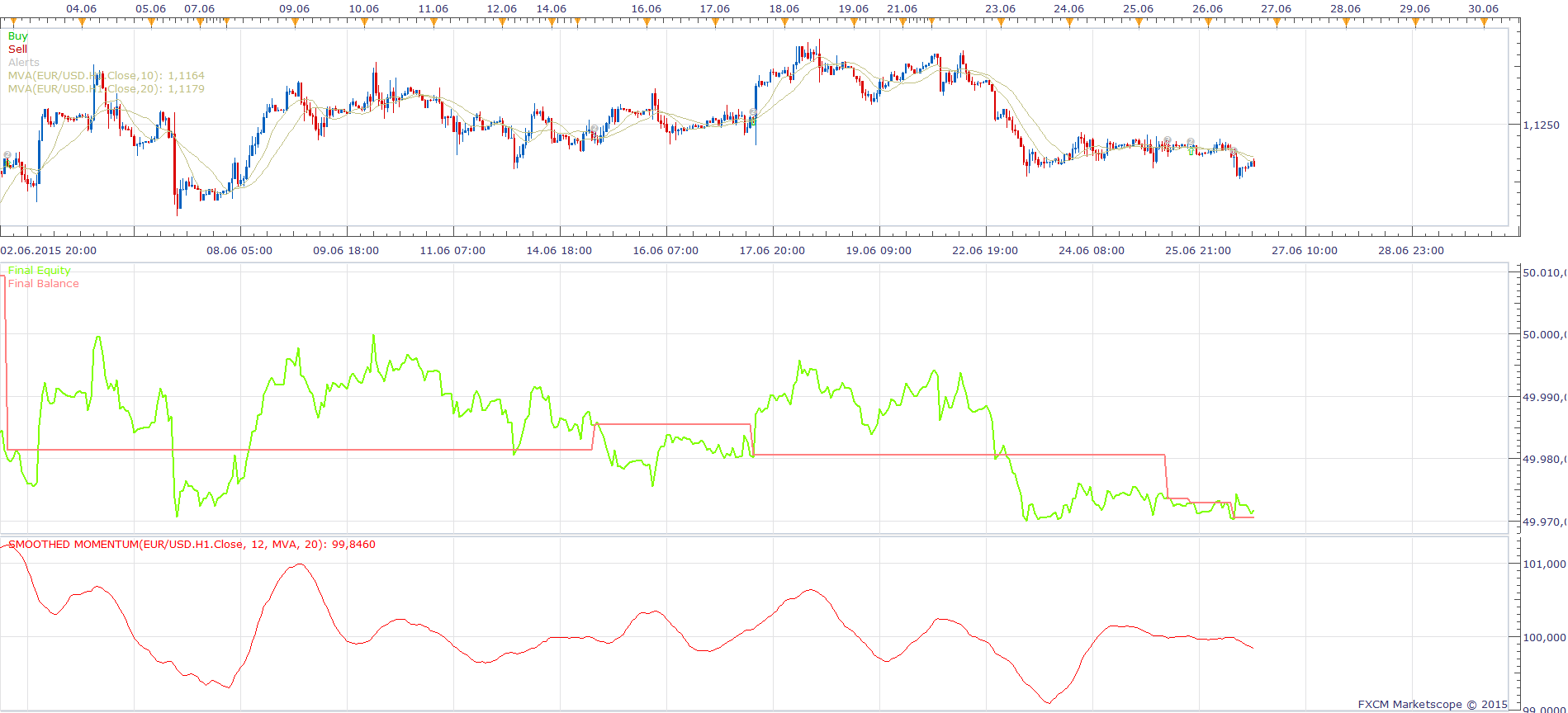The height and width of the screenshot is (713, 1568).
Task: Select the gray Alerts legend label
Action: point(24,63)
